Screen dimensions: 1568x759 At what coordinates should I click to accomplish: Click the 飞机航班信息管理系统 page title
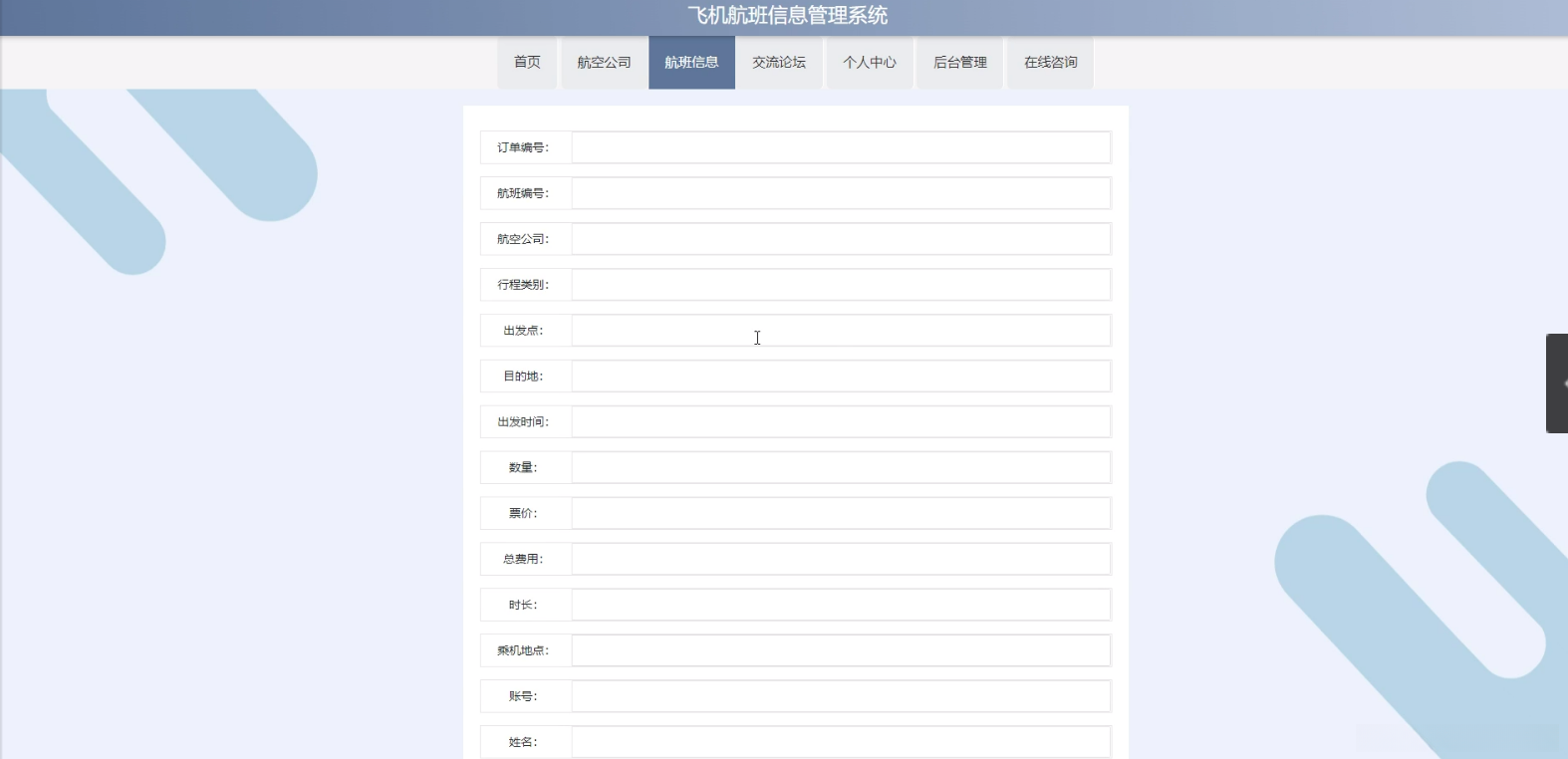click(787, 16)
